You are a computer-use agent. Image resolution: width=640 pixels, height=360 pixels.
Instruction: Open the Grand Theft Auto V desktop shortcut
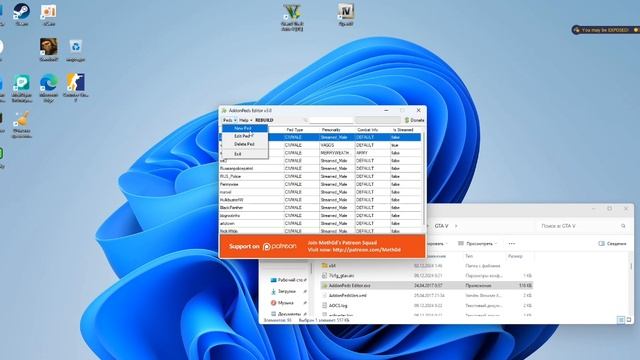(292, 17)
